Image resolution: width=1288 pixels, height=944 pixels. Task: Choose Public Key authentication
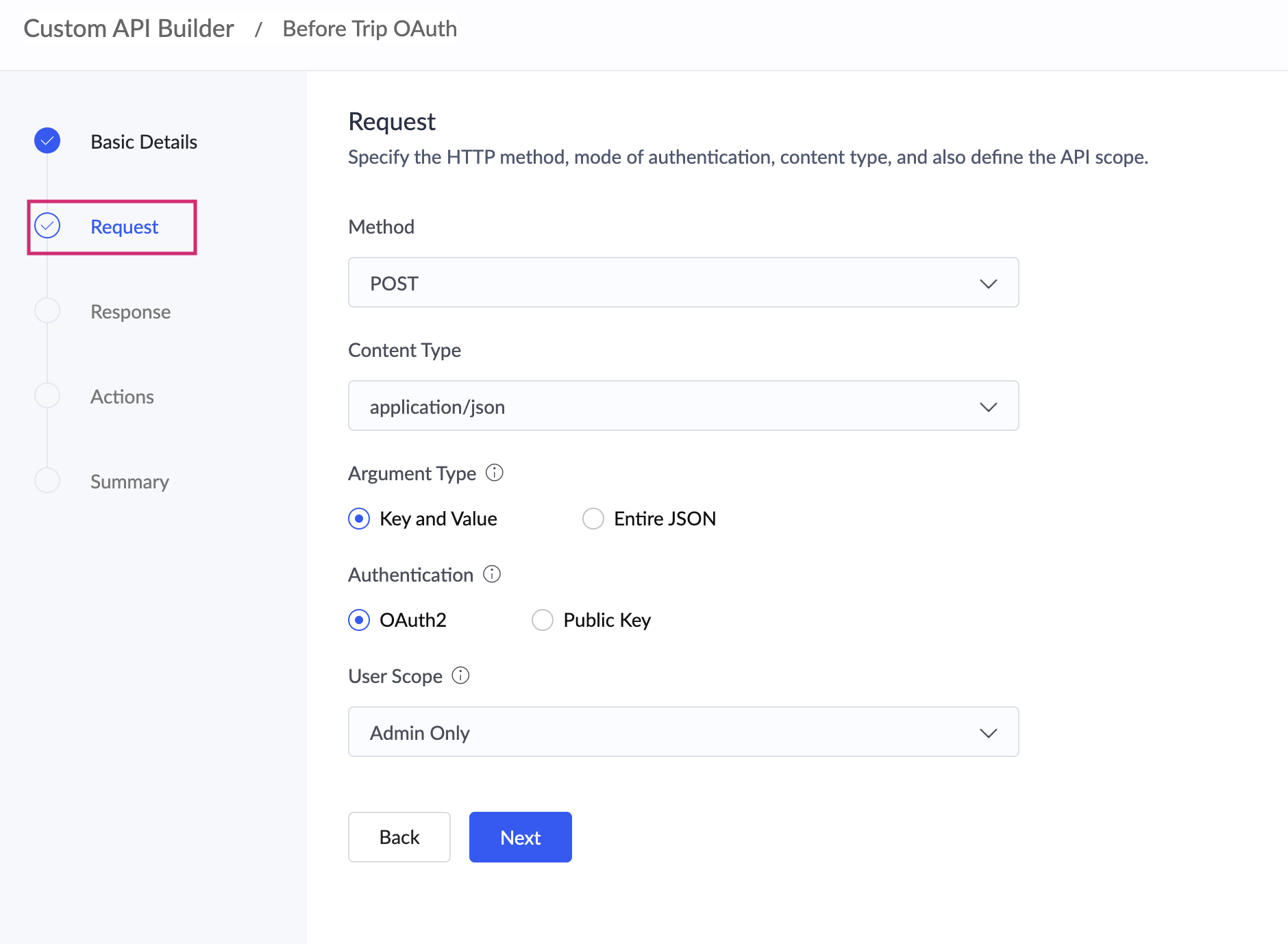(543, 620)
